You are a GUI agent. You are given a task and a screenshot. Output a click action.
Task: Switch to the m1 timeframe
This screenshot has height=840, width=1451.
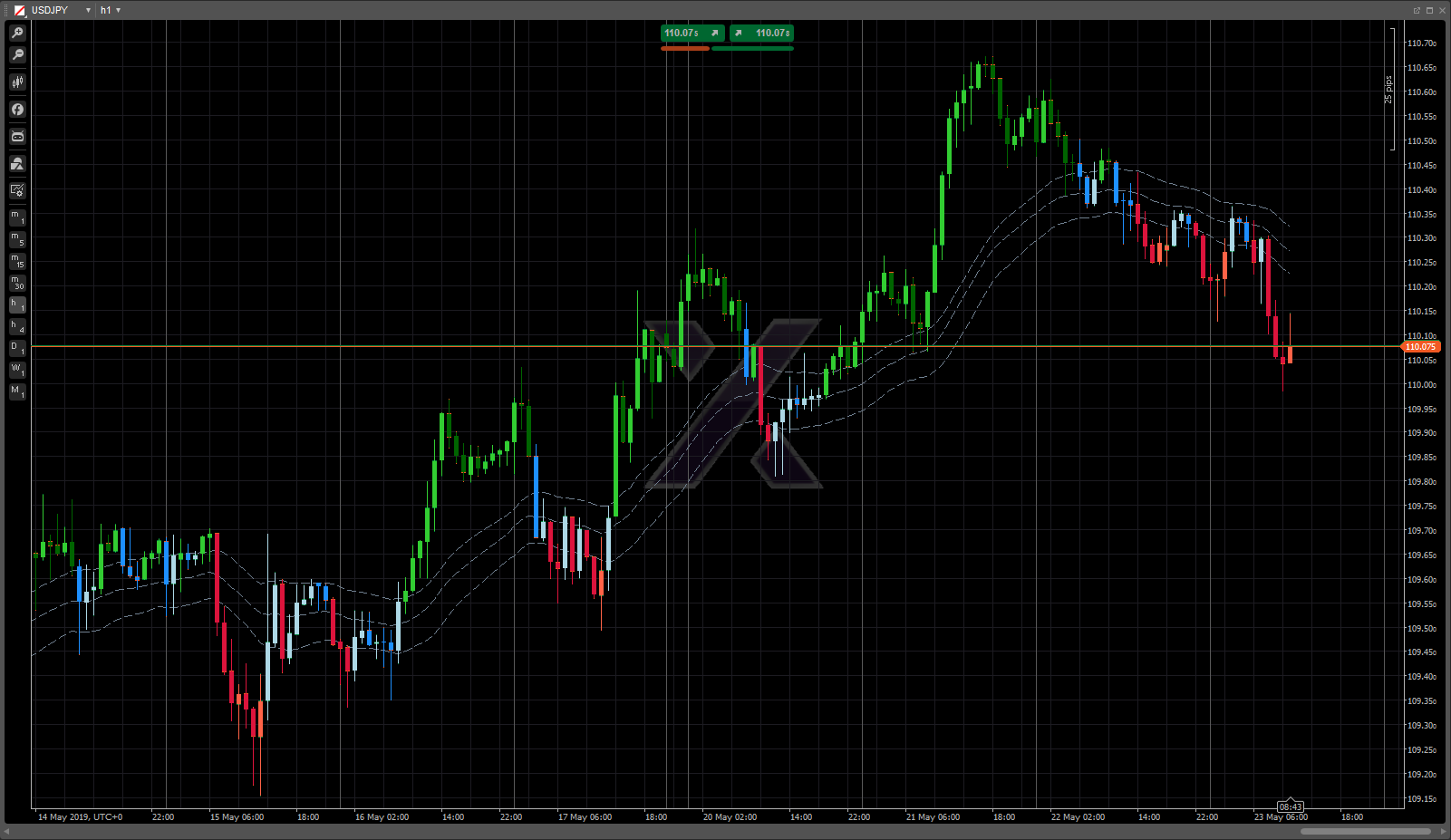[x=17, y=217]
